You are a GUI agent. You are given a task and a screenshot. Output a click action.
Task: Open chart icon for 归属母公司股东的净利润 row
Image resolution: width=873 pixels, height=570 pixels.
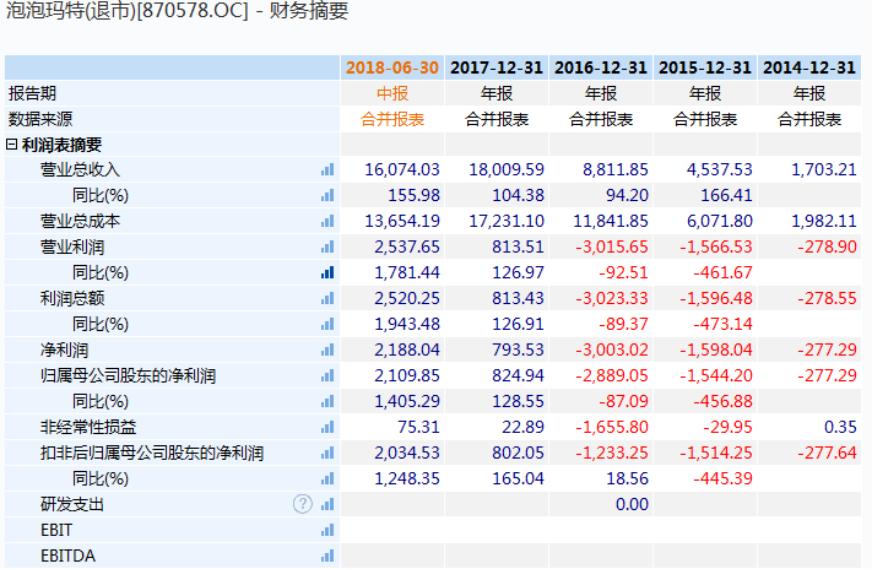point(327,376)
